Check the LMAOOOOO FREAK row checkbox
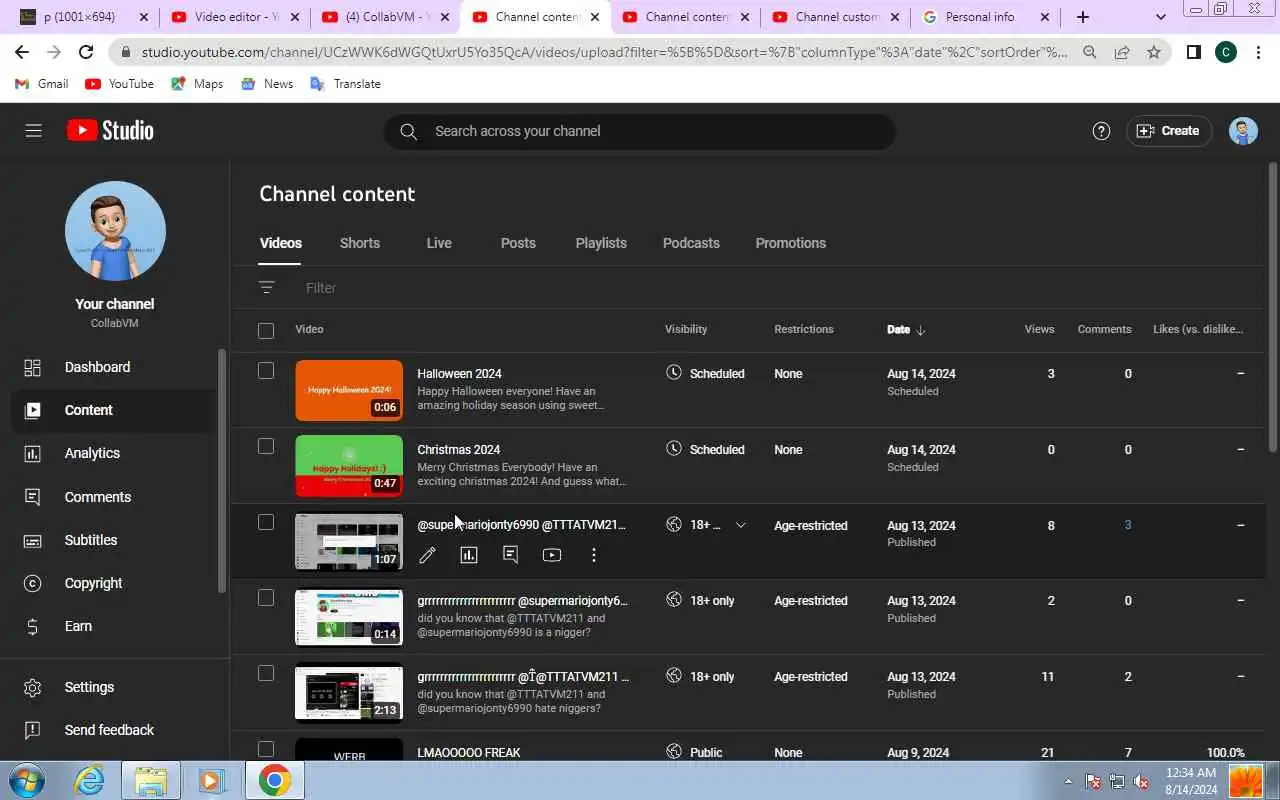This screenshot has height=800, width=1280. click(x=266, y=749)
